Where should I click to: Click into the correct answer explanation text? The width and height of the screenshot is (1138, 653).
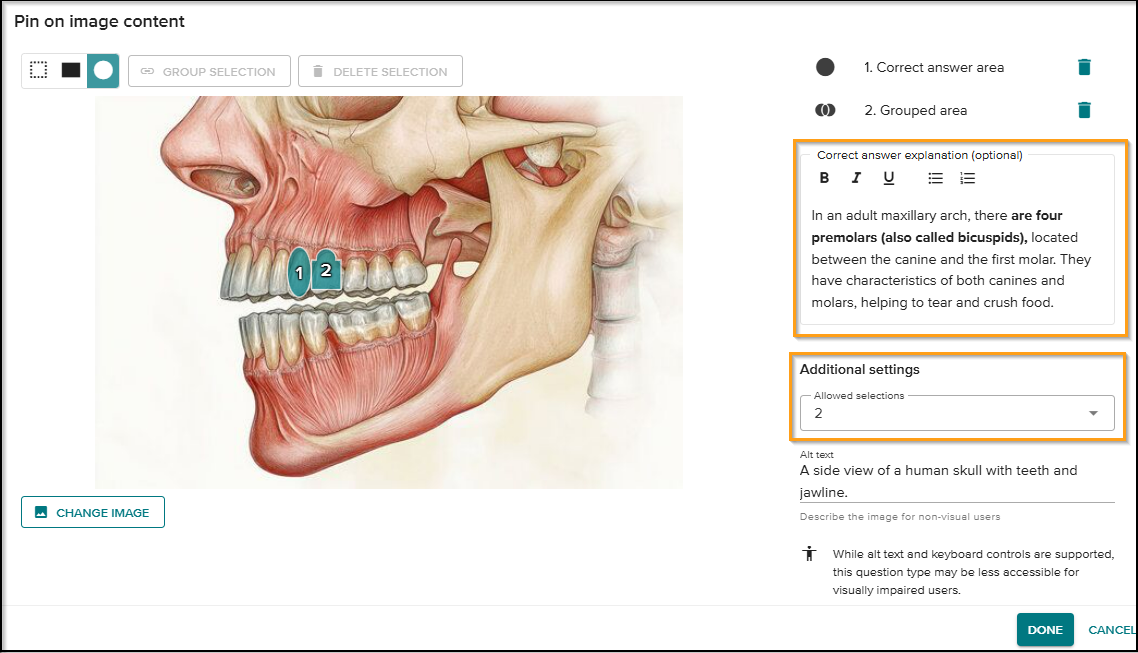pyautogui.click(x=954, y=259)
